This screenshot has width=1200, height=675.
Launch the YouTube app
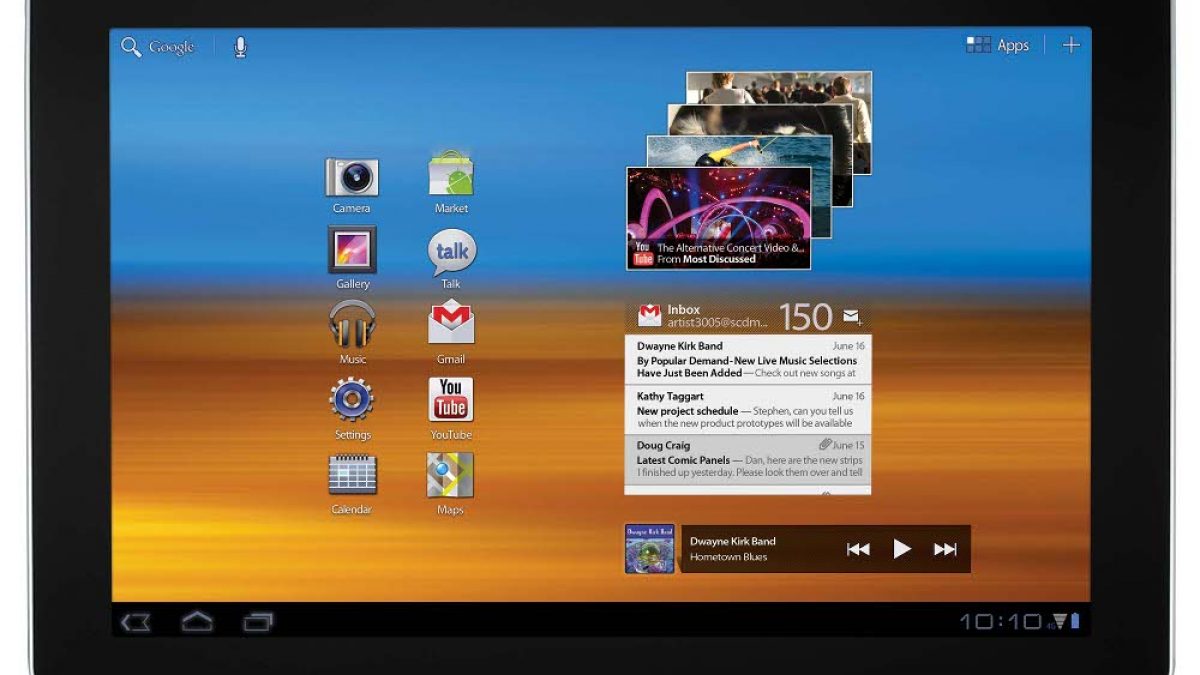[451, 400]
